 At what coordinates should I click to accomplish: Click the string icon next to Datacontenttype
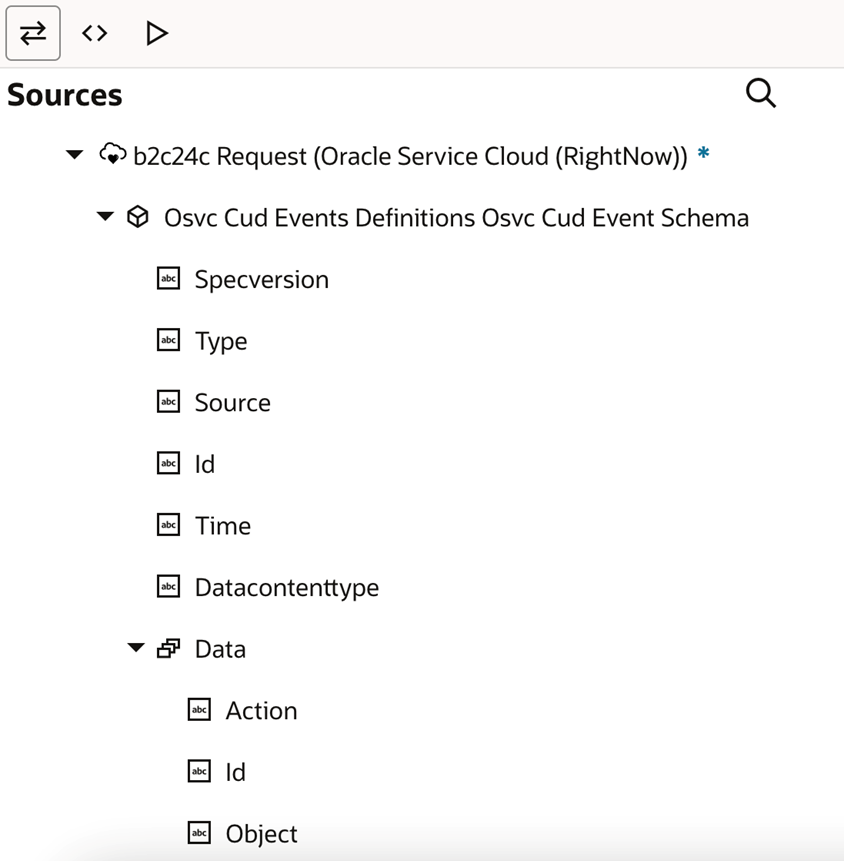point(168,587)
